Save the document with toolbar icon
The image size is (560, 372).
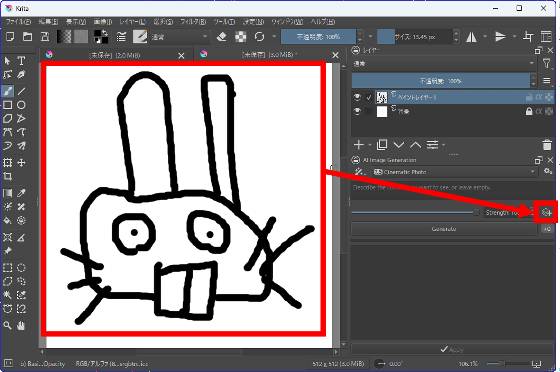point(45,36)
